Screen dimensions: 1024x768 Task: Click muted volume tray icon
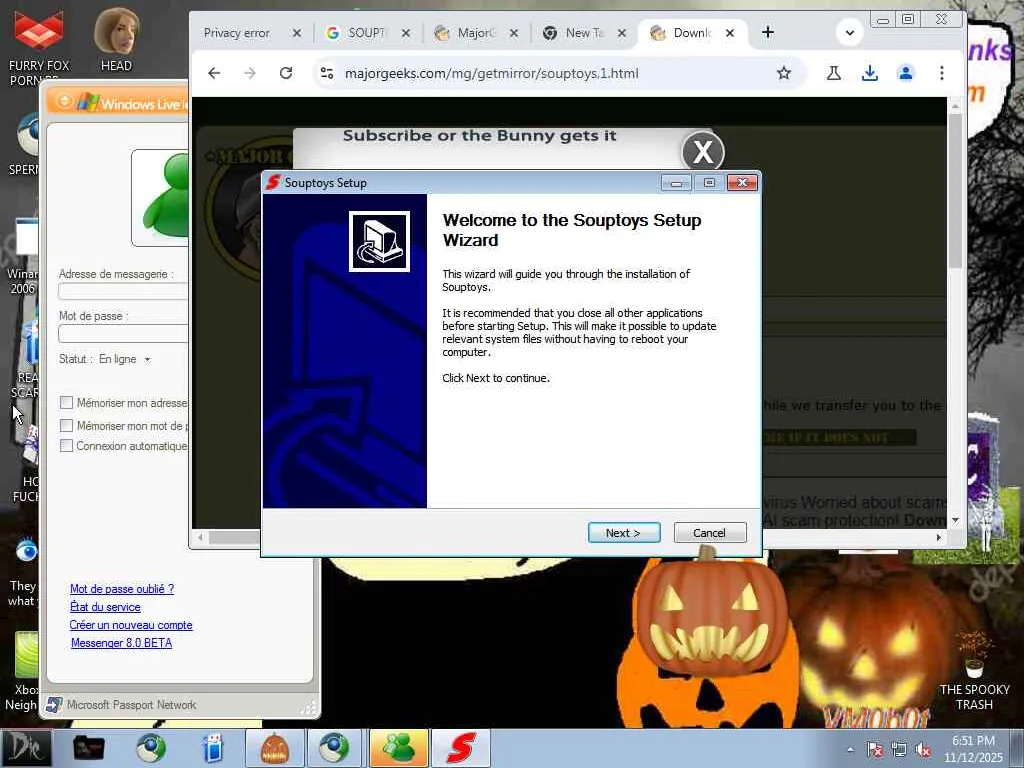[923, 749]
